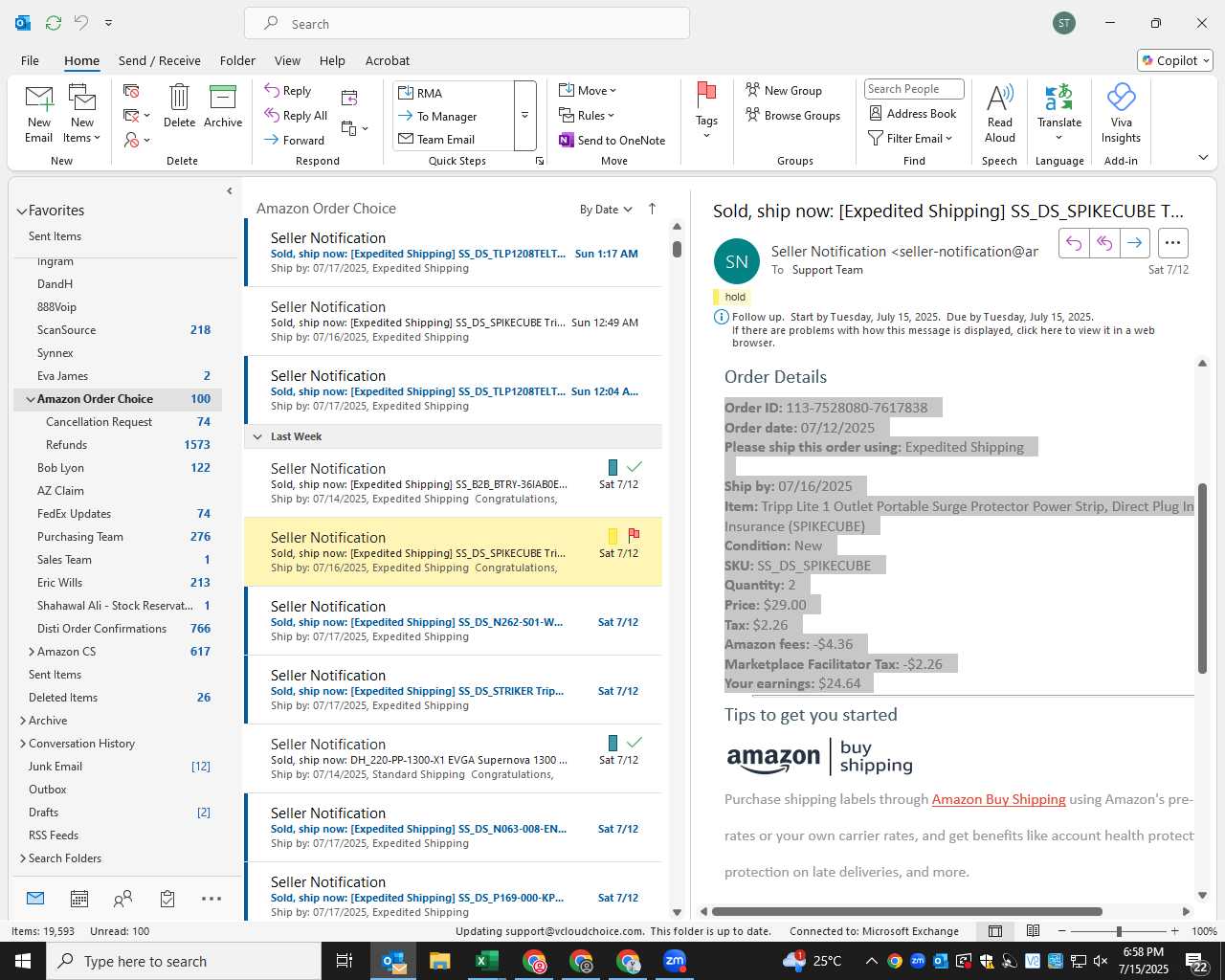Open the Copilot dropdown
Screen dimensions: 1225x980
(1176, 60)
